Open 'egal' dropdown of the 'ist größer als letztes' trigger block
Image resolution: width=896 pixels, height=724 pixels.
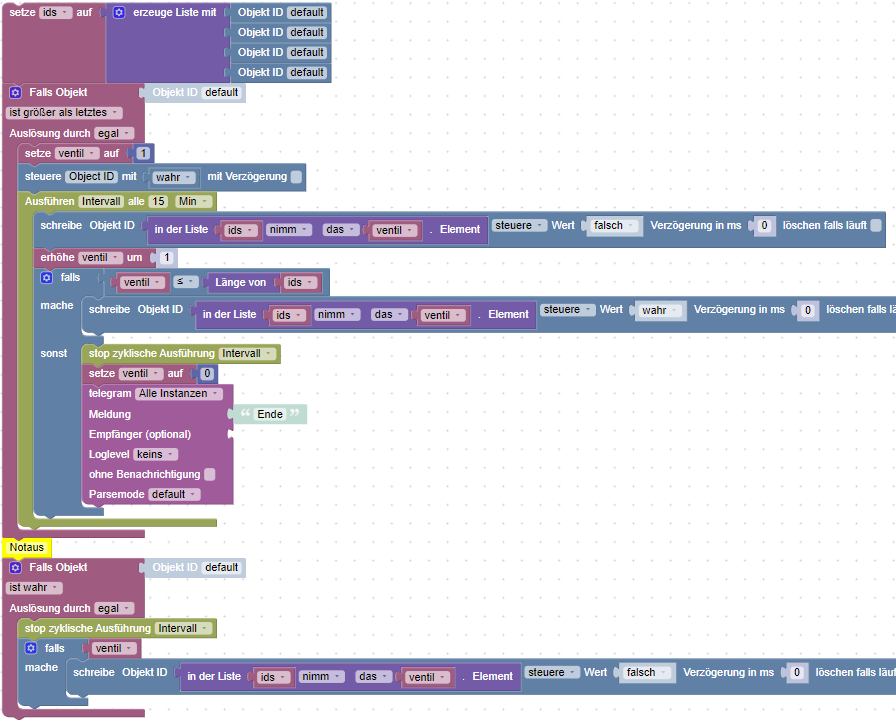coord(114,133)
